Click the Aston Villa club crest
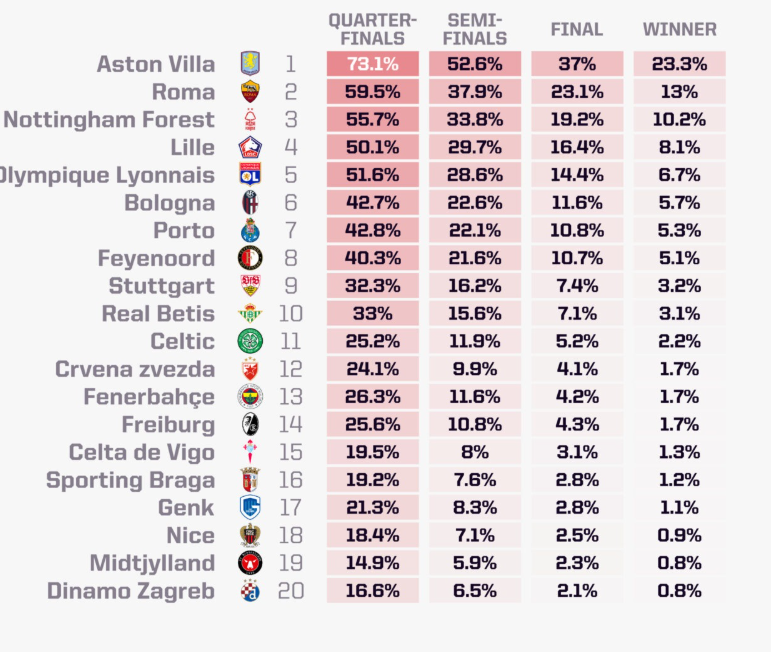The image size is (771, 652). pos(250,63)
